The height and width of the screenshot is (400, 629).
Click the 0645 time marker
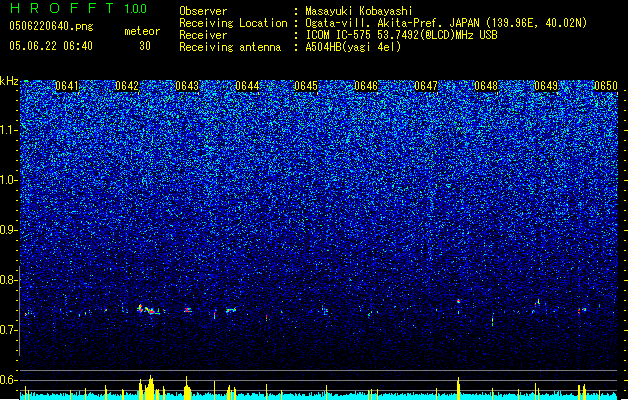(x=306, y=86)
